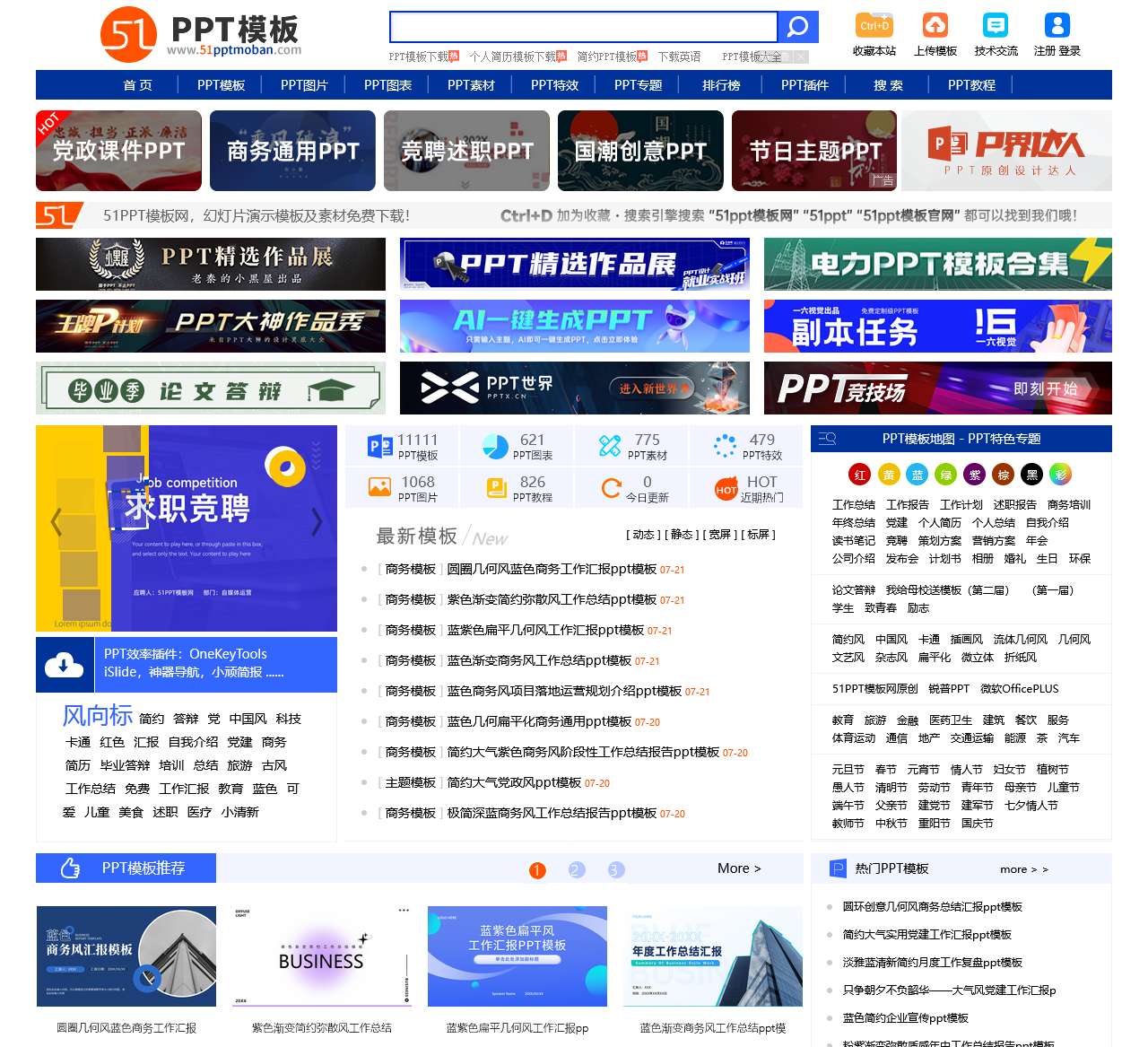Open the 排行榜 navigation tab
Viewport: 1148px width, 1047px height.
point(722,85)
